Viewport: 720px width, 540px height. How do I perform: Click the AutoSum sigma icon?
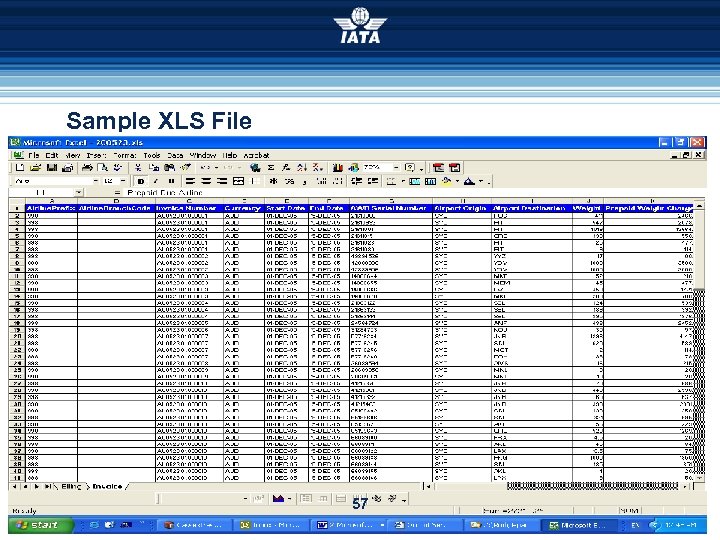(x=271, y=168)
